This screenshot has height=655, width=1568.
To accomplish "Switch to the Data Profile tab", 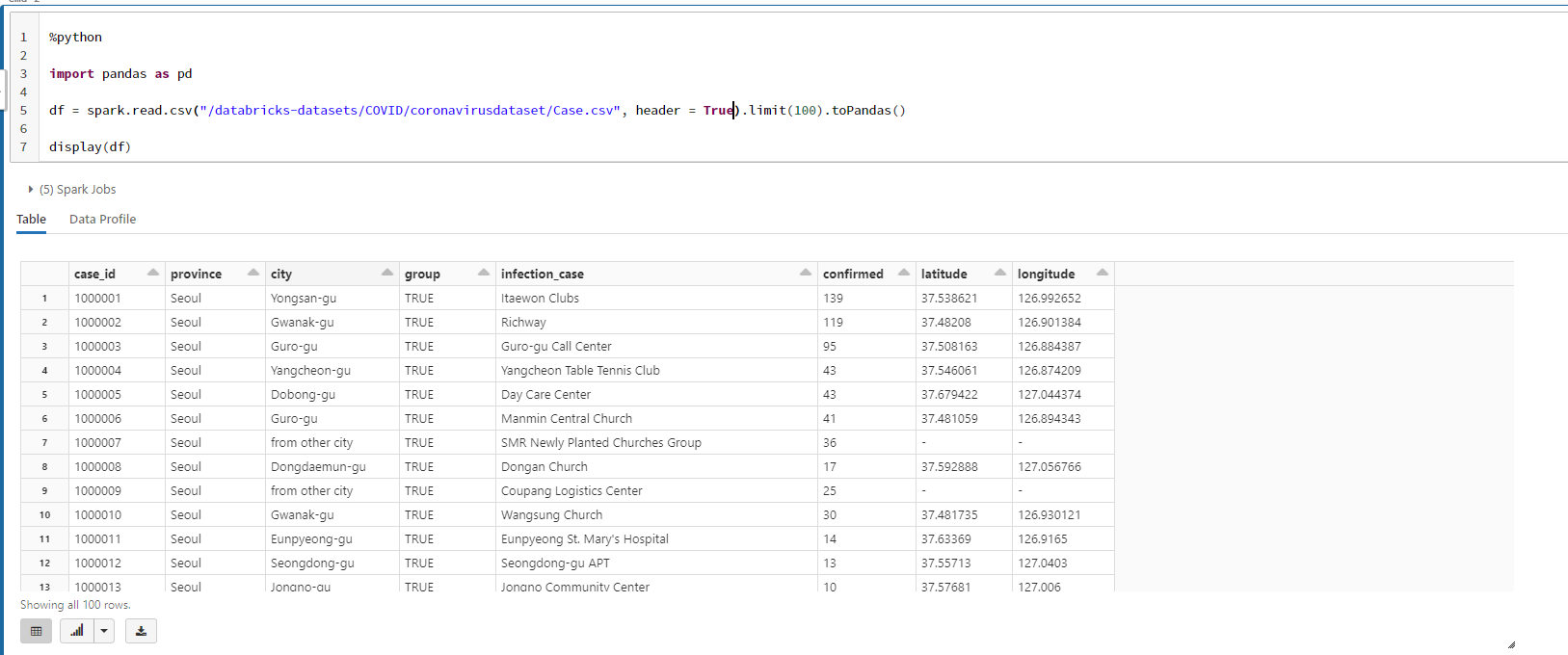I will pos(102,220).
